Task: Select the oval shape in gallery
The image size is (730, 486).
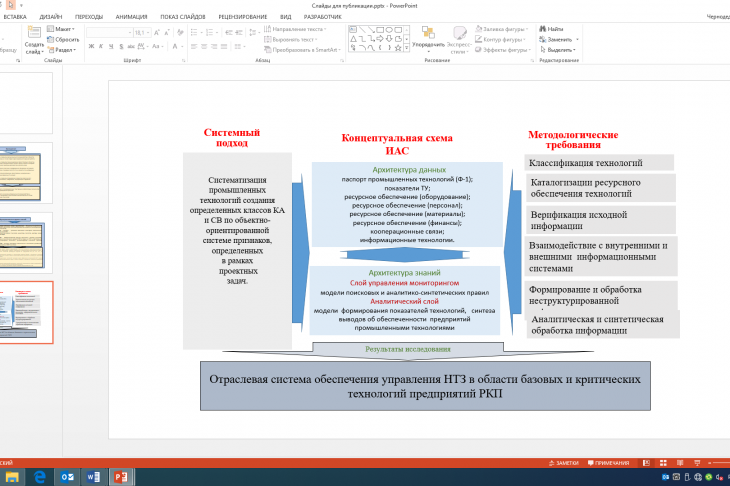Action: point(389,30)
